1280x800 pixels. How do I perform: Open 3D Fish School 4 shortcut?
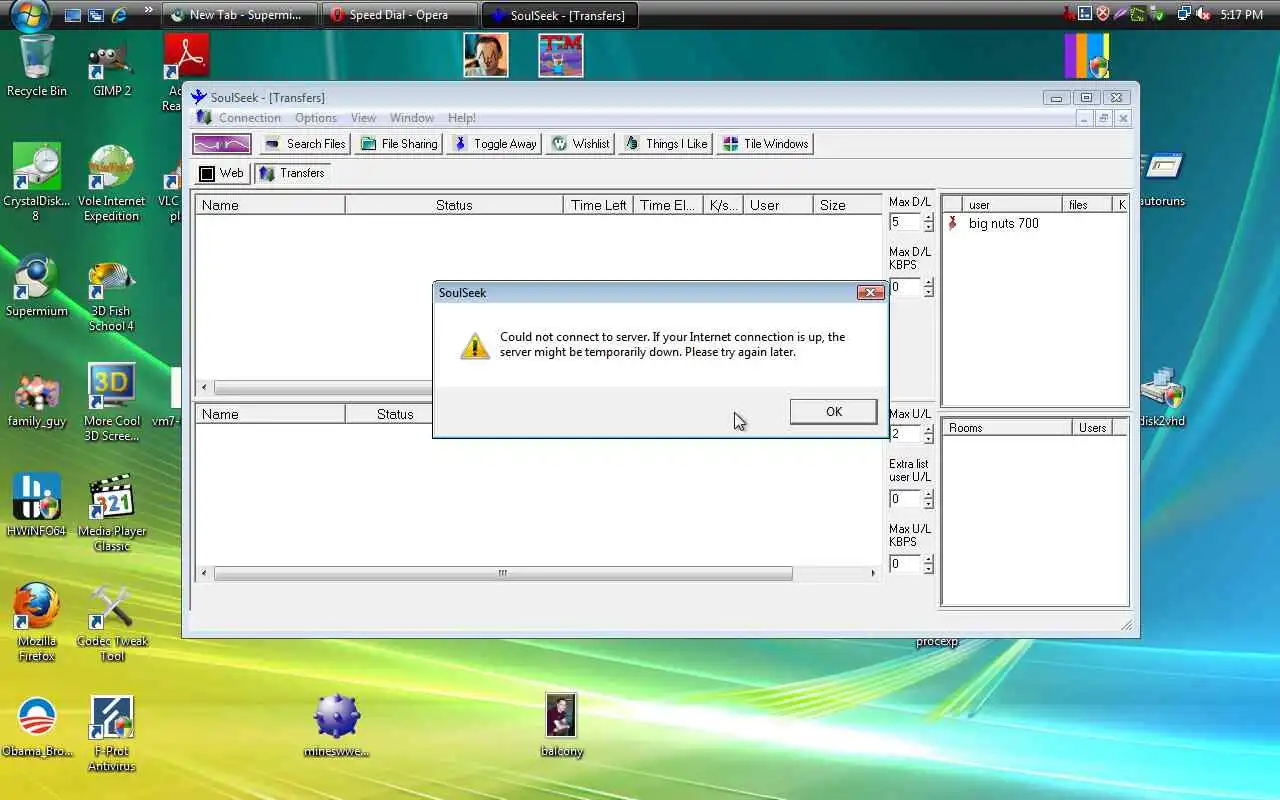[x=112, y=295]
